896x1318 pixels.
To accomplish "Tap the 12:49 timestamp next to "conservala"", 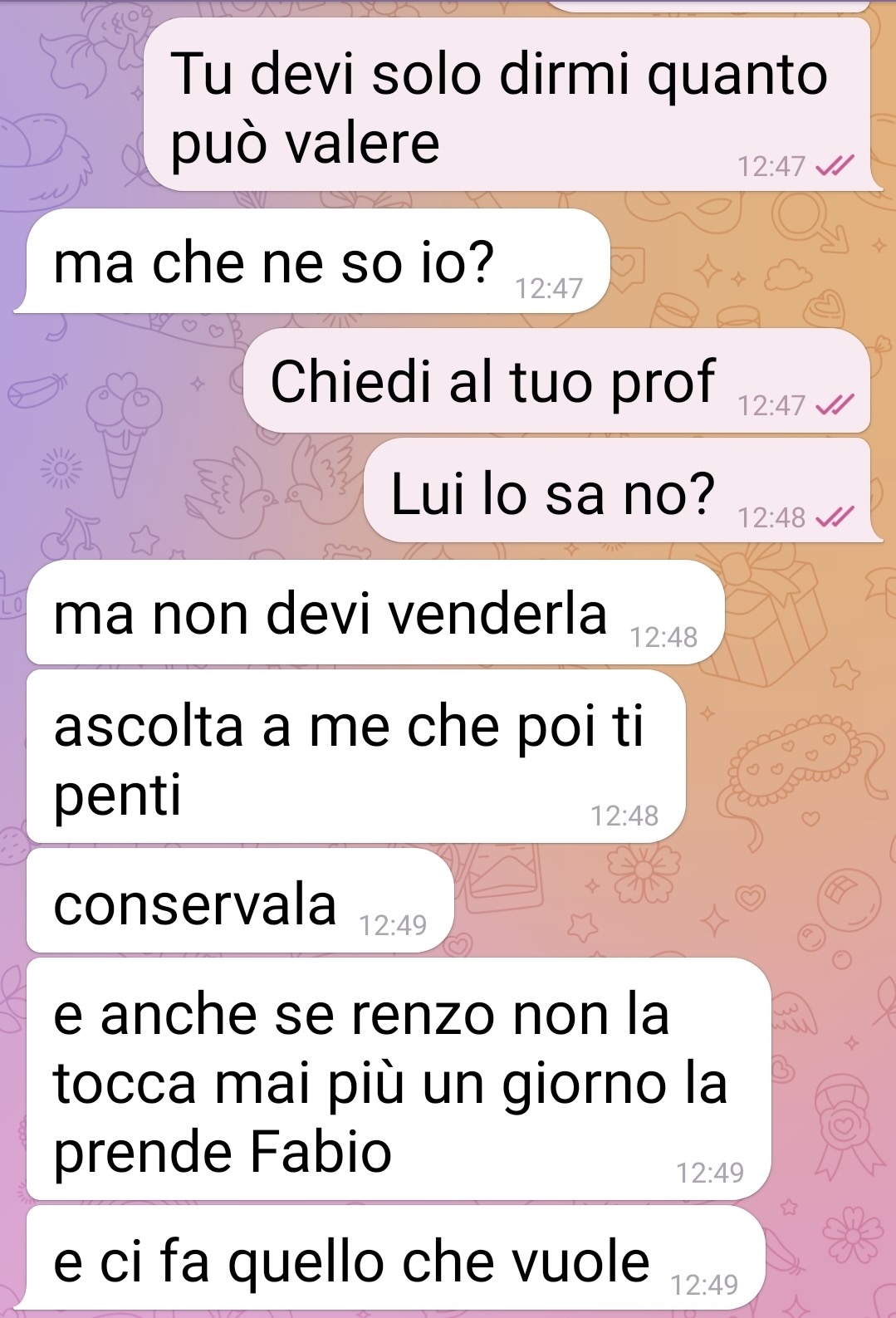I will pyautogui.click(x=393, y=925).
